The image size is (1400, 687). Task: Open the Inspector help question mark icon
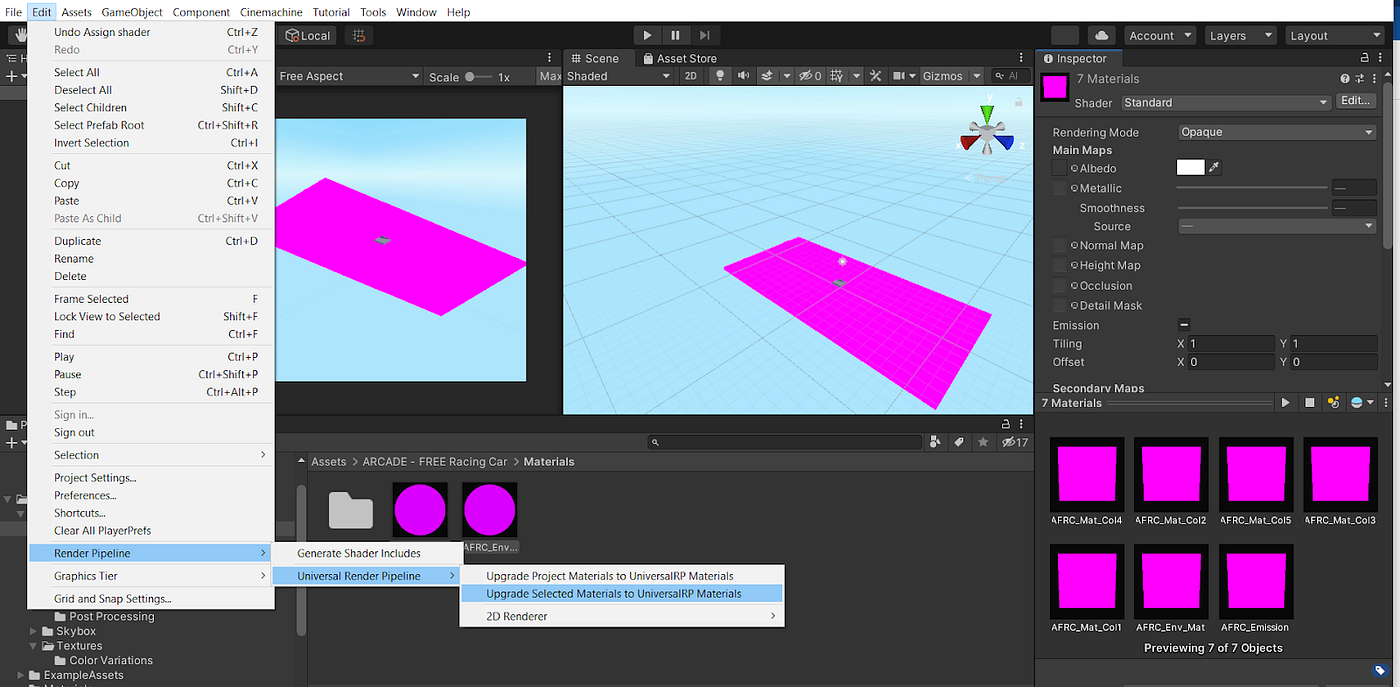click(x=1344, y=78)
